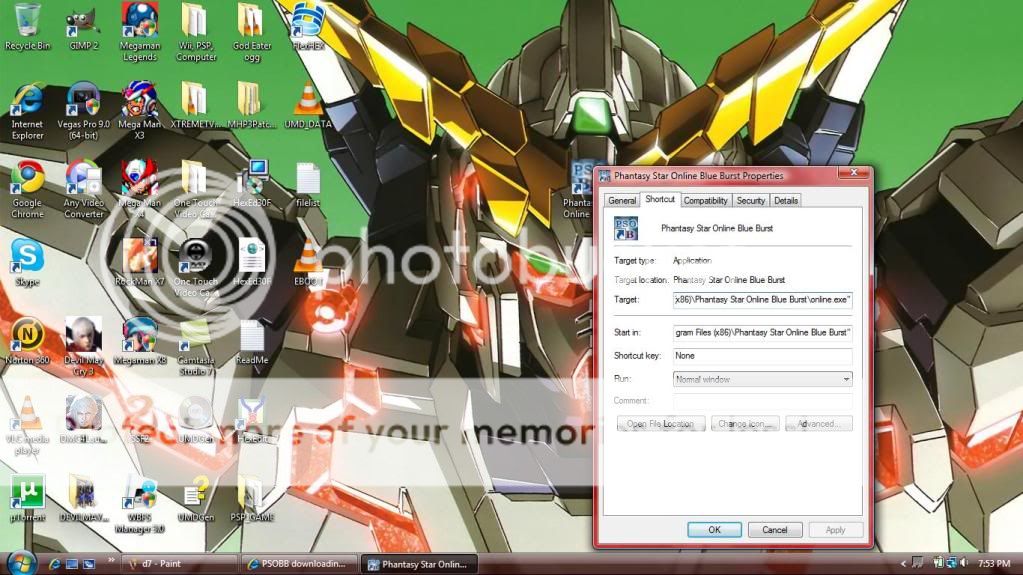Select the Norton 360 desktop icon

pos(27,335)
